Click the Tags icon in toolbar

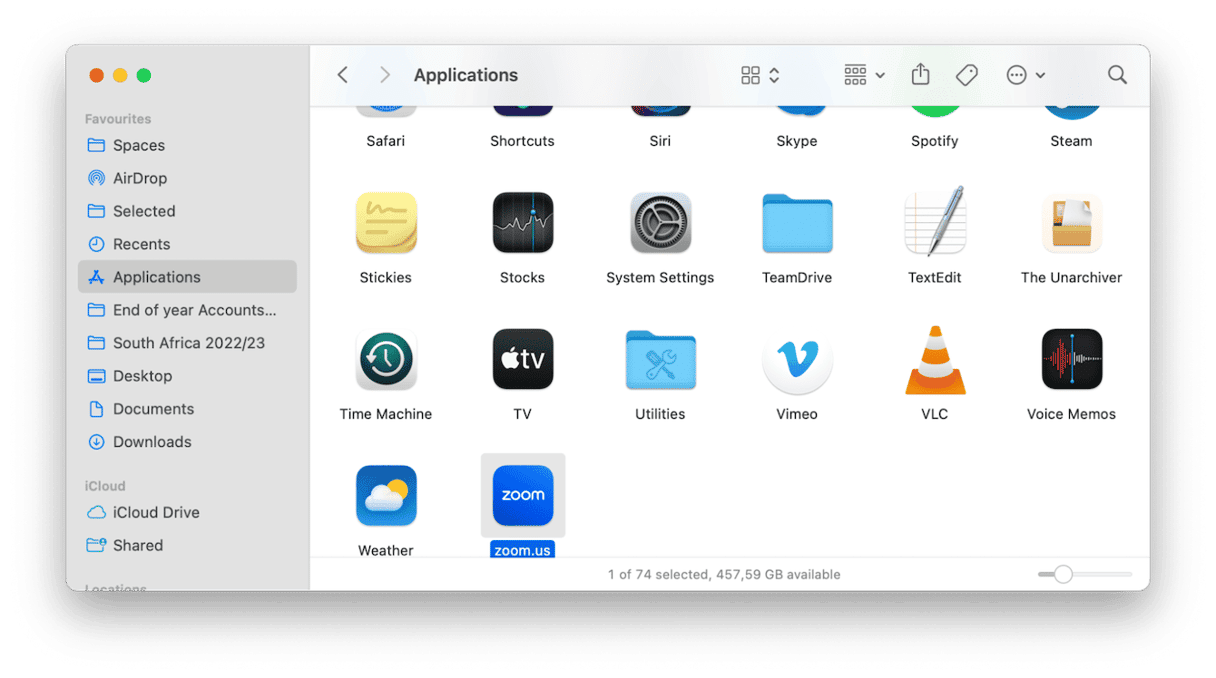coord(966,74)
